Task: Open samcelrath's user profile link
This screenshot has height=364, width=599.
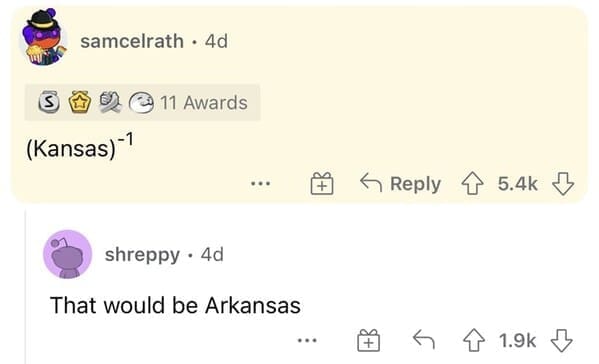Action: point(132,41)
